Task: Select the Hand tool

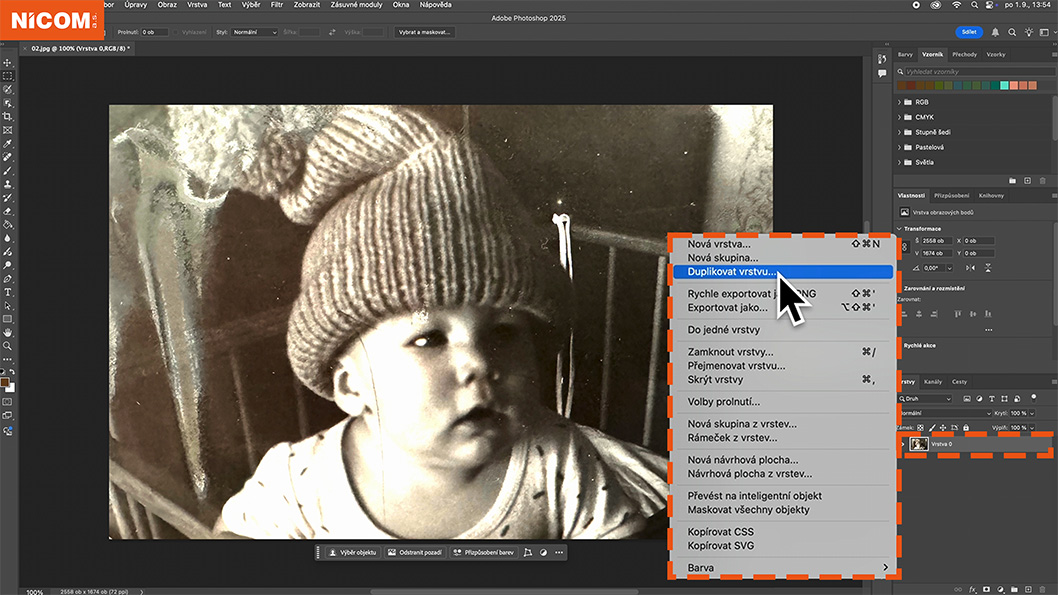Action: pos(8,332)
